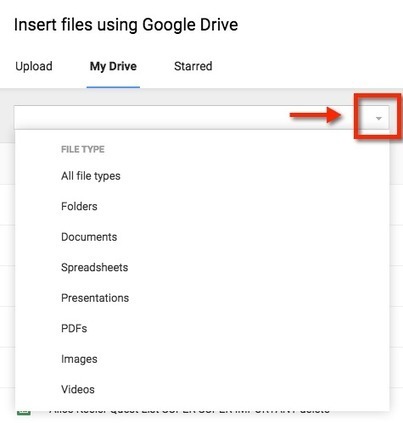Focus the Drive search input field
The height and width of the screenshot is (423, 403).
191,118
